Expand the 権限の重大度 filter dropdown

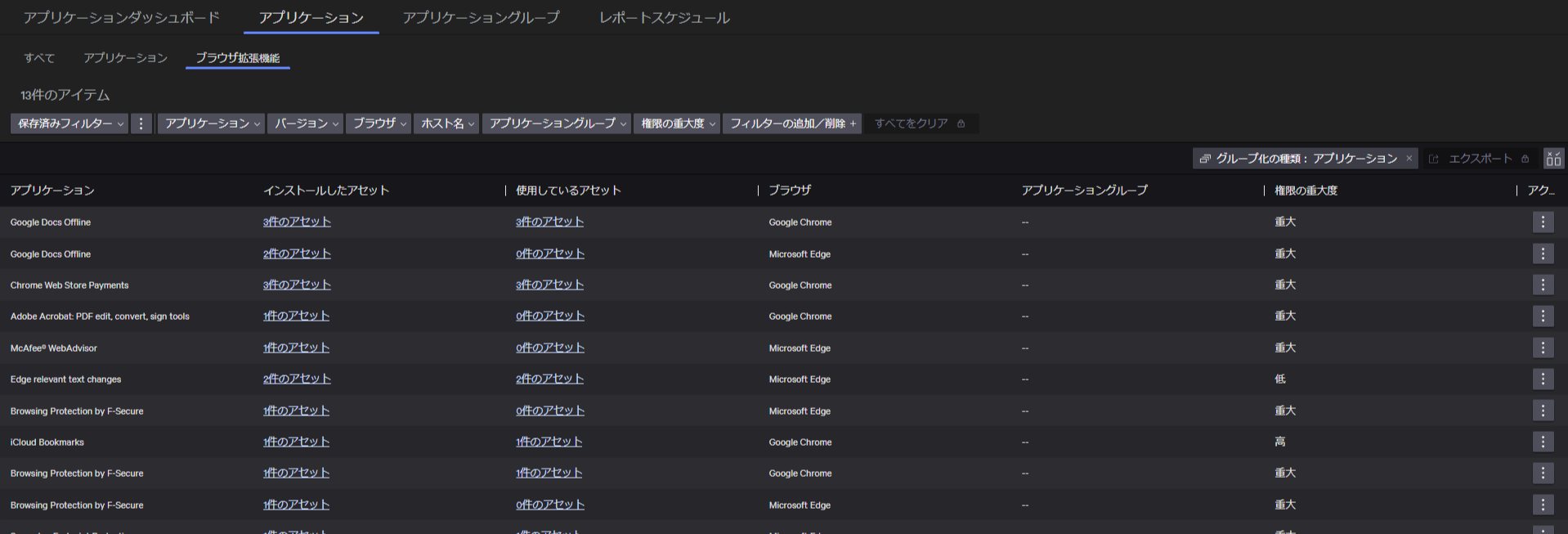[677, 123]
